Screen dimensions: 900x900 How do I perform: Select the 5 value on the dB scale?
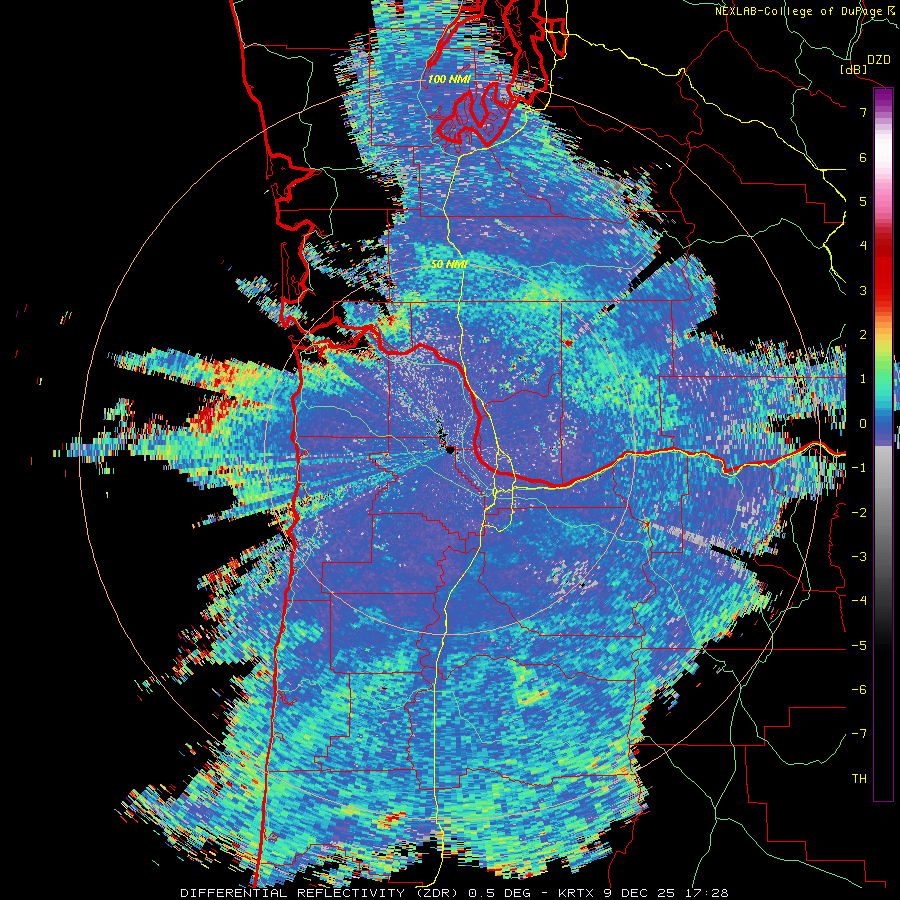[x=863, y=201]
